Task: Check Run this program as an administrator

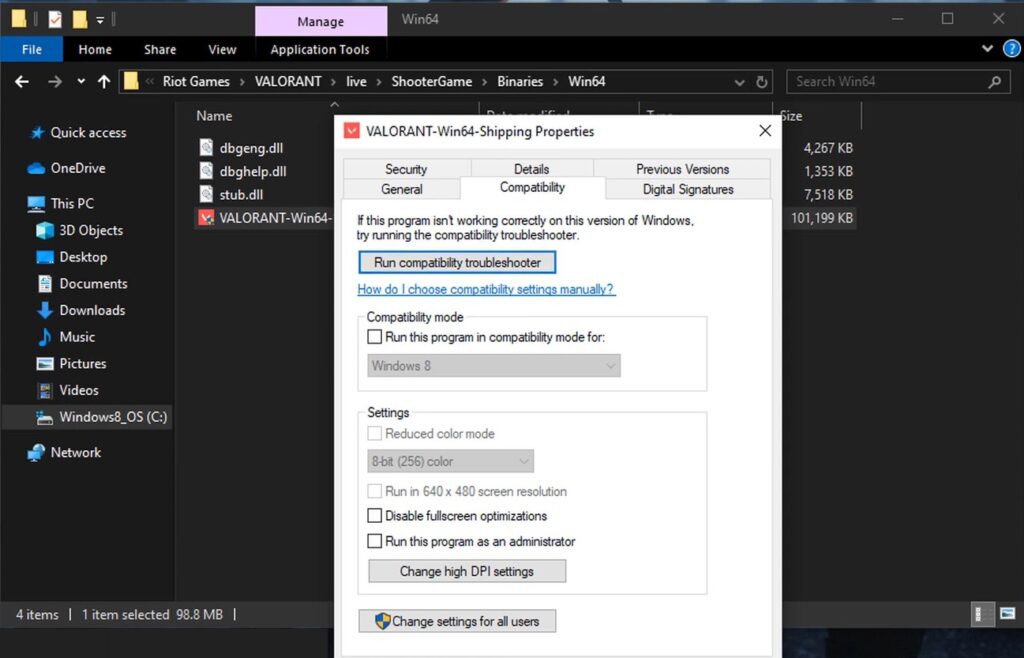Action: click(x=375, y=541)
